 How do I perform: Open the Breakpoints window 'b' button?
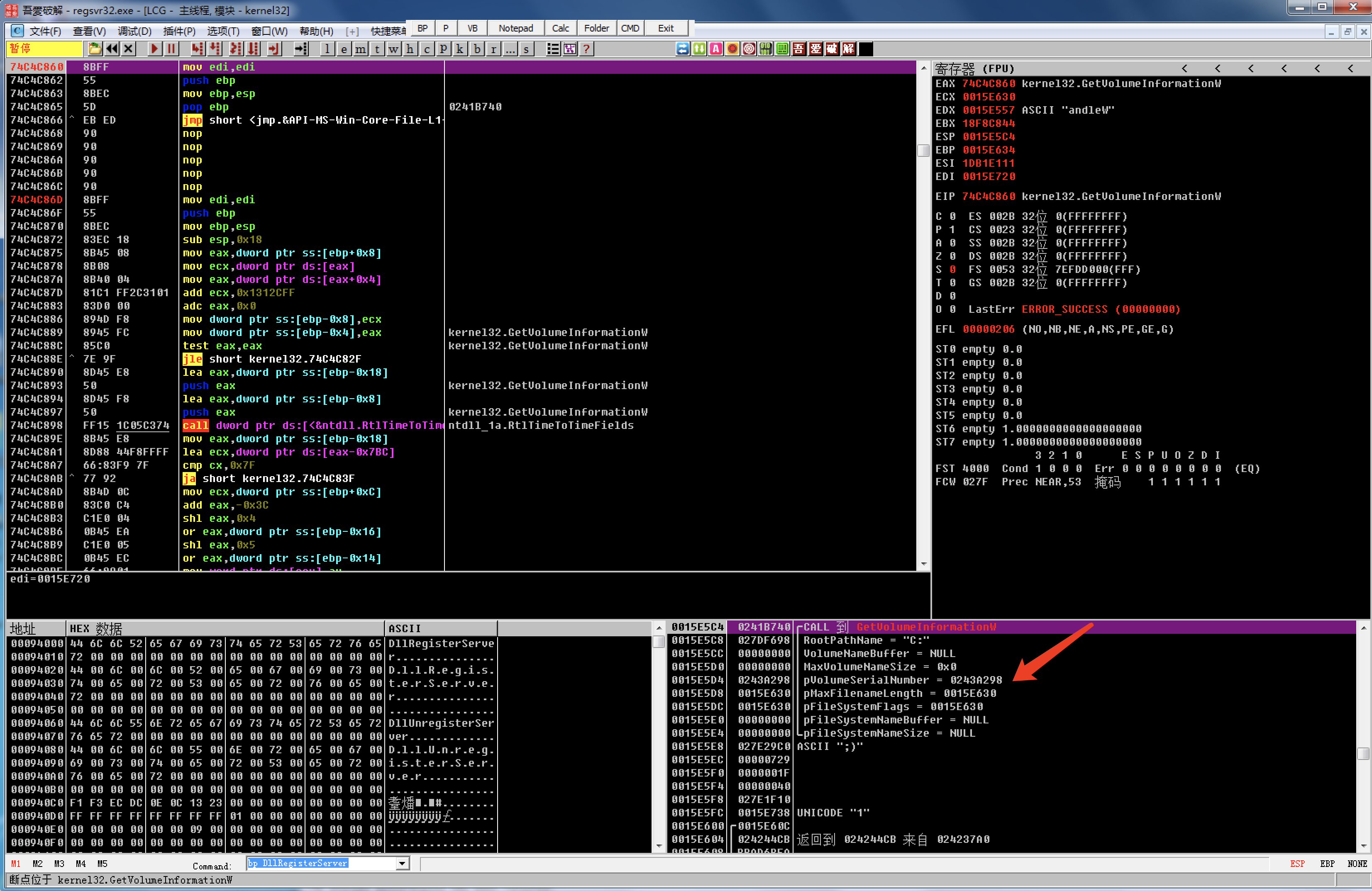pos(477,49)
